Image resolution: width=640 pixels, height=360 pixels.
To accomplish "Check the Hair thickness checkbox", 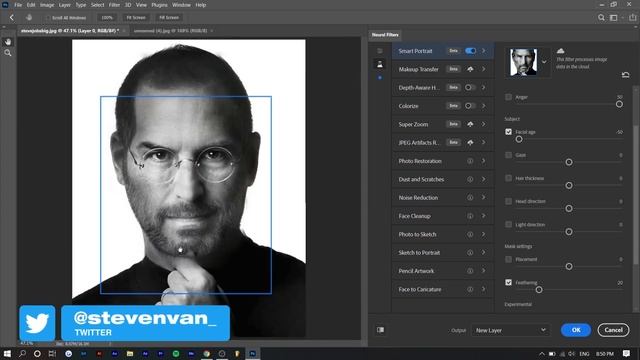I will click(508, 178).
